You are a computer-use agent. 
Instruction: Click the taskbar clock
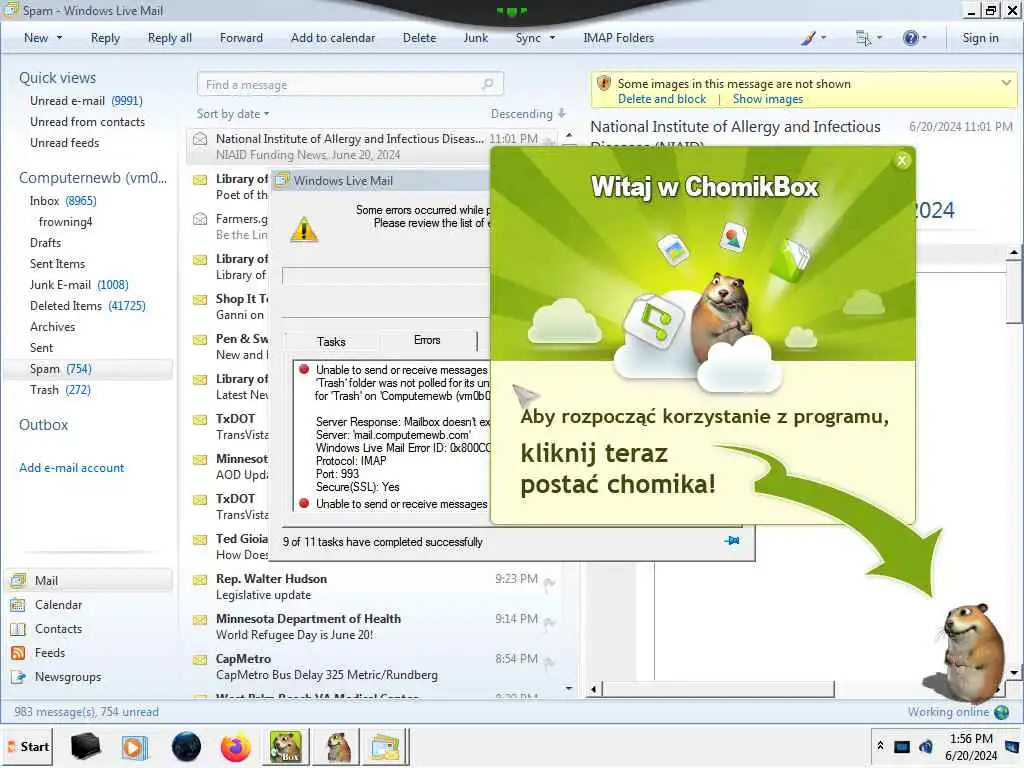pyautogui.click(x=971, y=746)
